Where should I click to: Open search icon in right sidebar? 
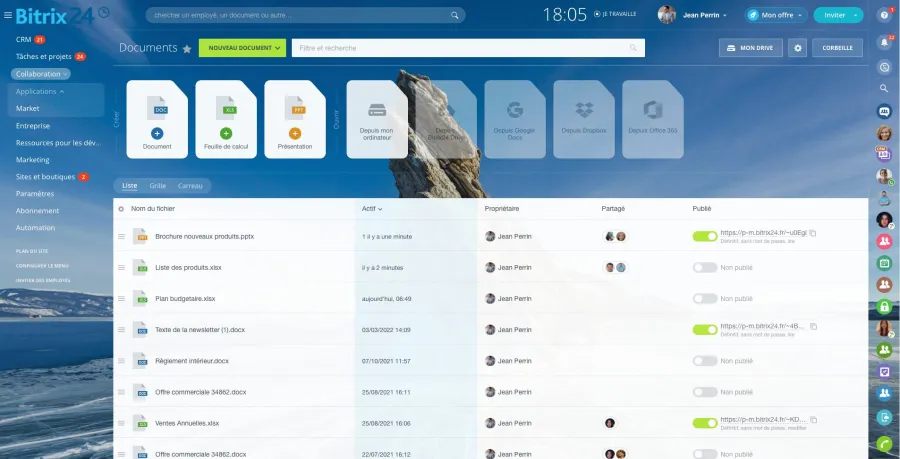coord(884,88)
